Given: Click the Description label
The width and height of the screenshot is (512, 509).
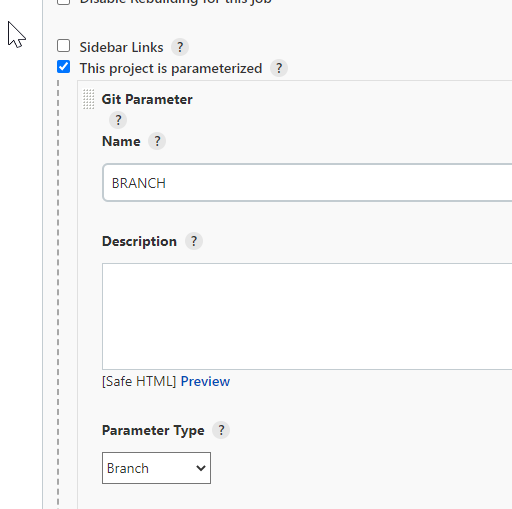Looking at the screenshot, I should [139, 241].
